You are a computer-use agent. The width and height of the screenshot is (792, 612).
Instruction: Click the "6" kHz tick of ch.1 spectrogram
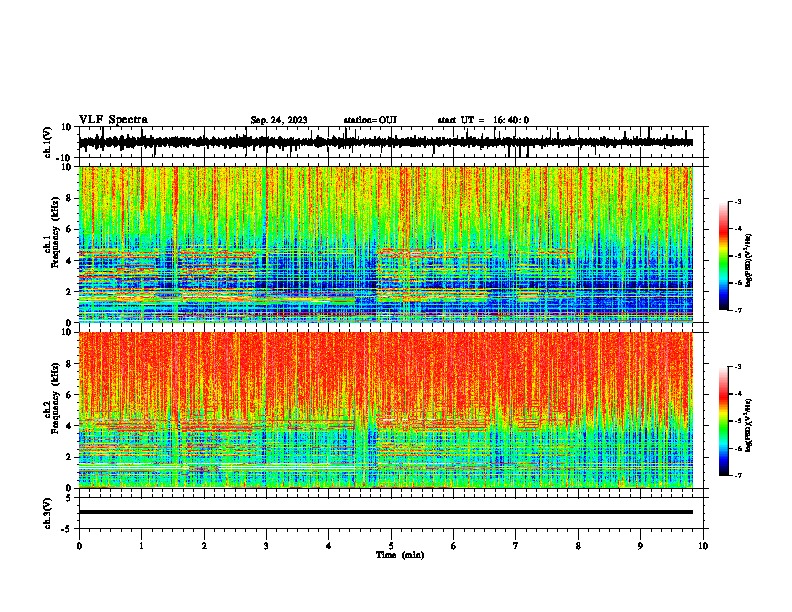(x=69, y=229)
